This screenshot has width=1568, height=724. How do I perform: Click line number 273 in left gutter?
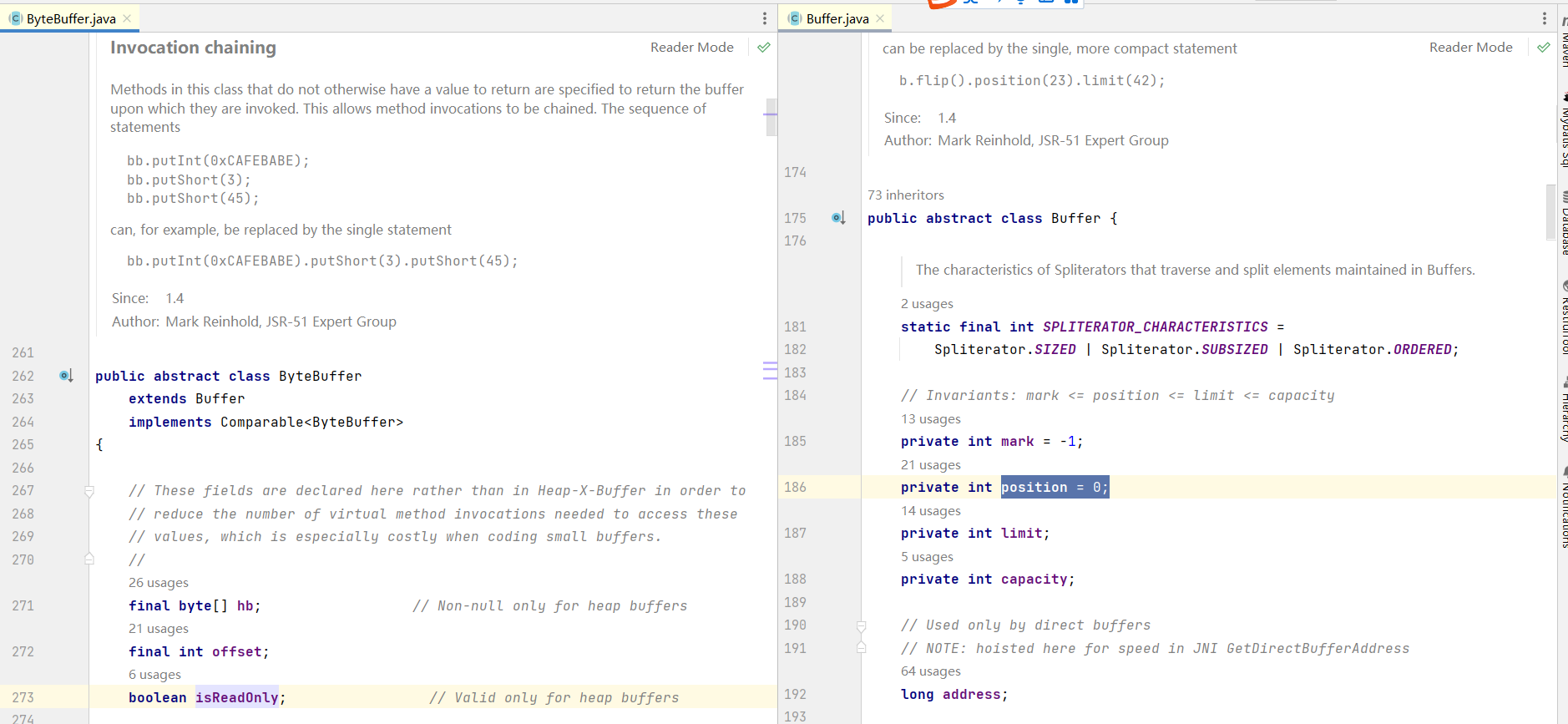click(23, 697)
